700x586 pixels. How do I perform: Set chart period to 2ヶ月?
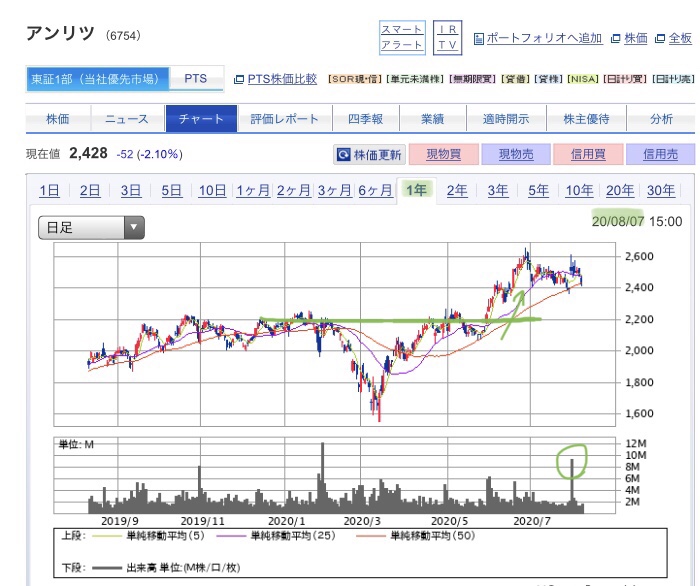[294, 191]
